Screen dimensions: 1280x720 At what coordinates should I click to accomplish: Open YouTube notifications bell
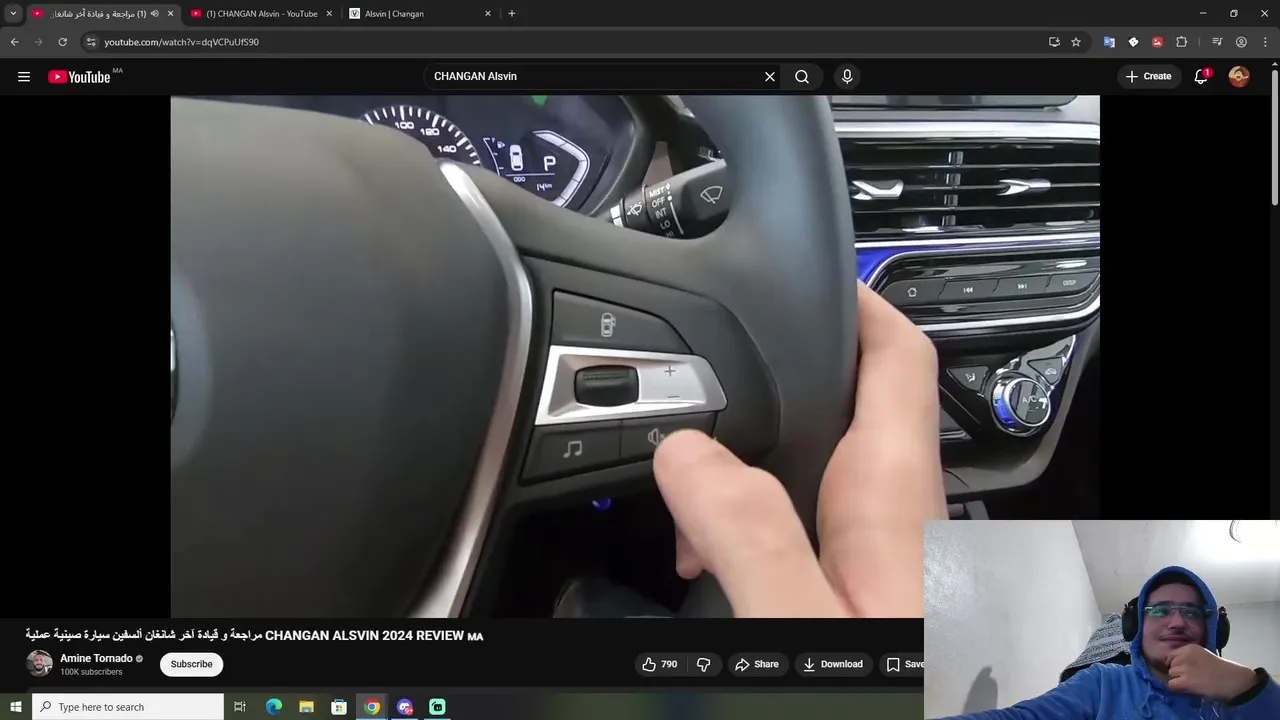pos(1201,76)
